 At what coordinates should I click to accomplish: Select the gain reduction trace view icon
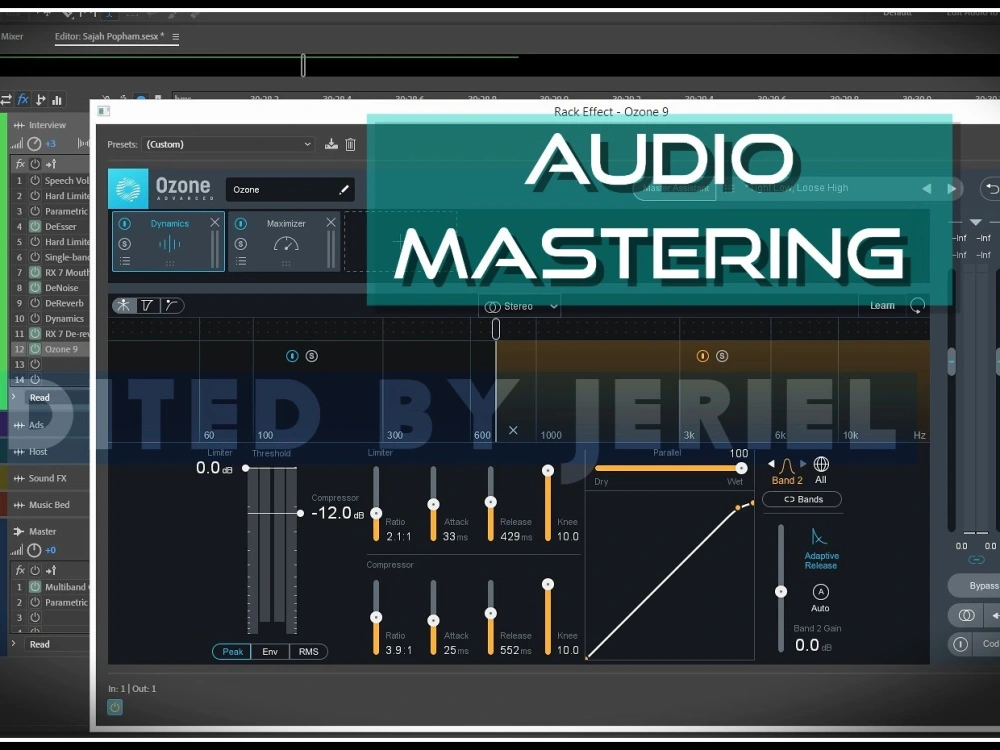click(x=171, y=305)
